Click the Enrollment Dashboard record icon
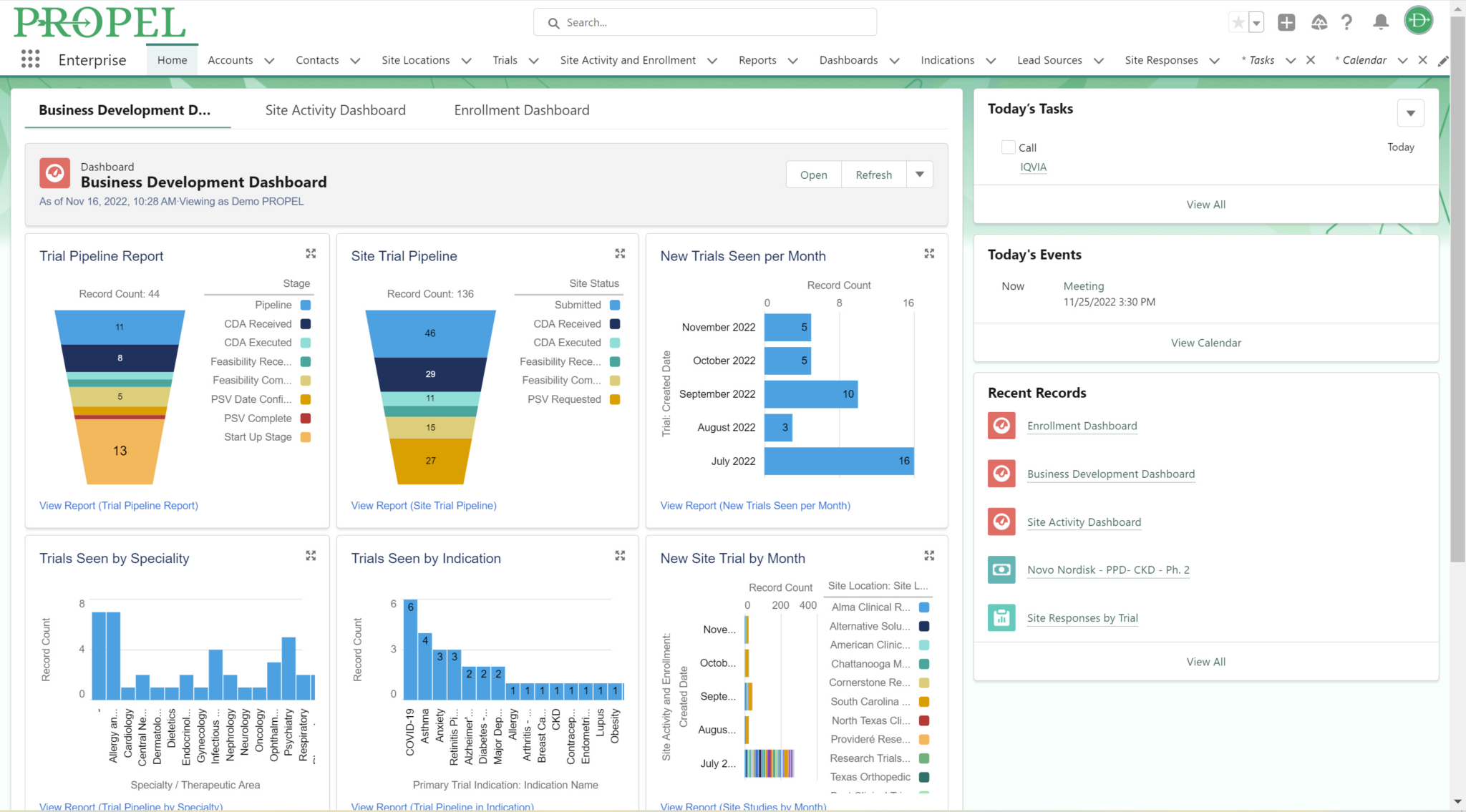1466x812 pixels. [1001, 426]
